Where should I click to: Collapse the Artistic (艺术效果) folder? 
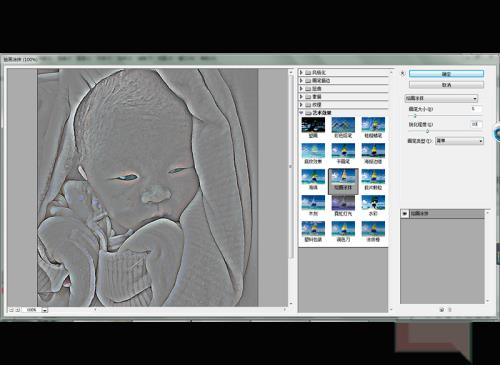coord(301,113)
